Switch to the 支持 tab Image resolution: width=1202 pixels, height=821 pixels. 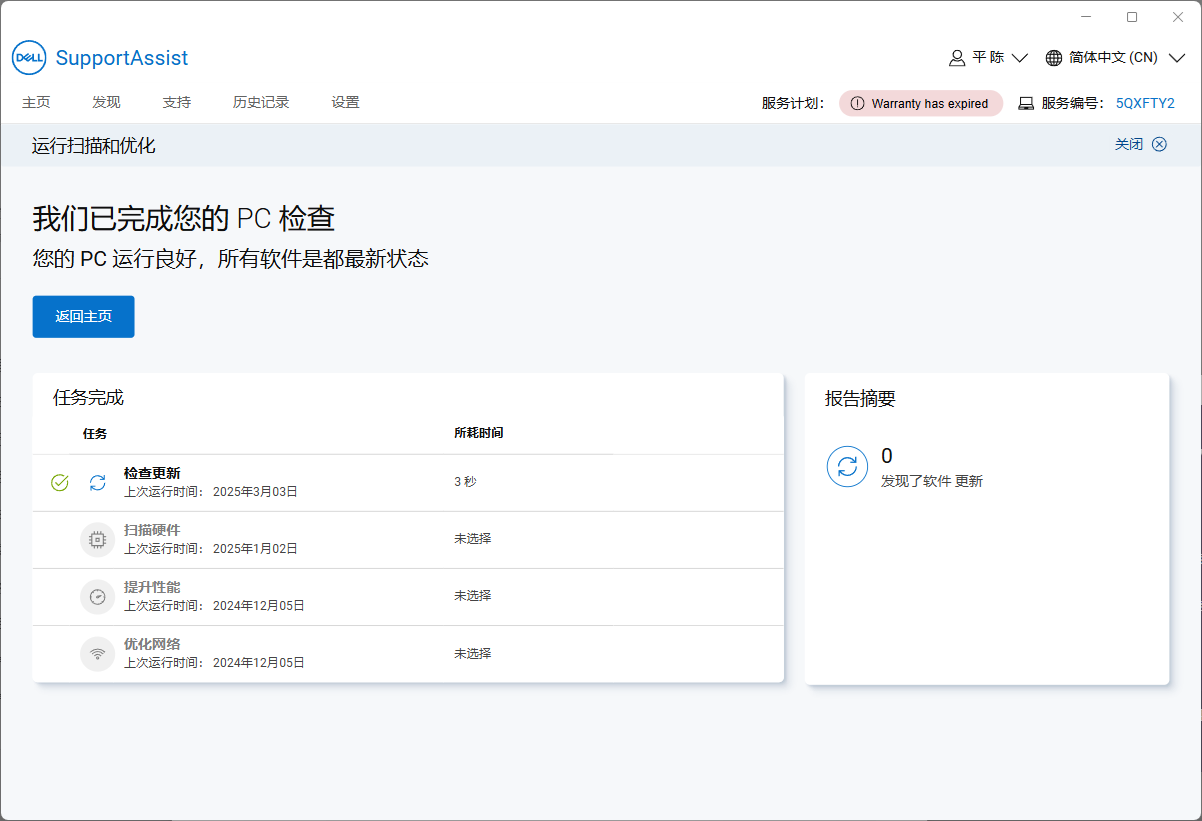(176, 102)
